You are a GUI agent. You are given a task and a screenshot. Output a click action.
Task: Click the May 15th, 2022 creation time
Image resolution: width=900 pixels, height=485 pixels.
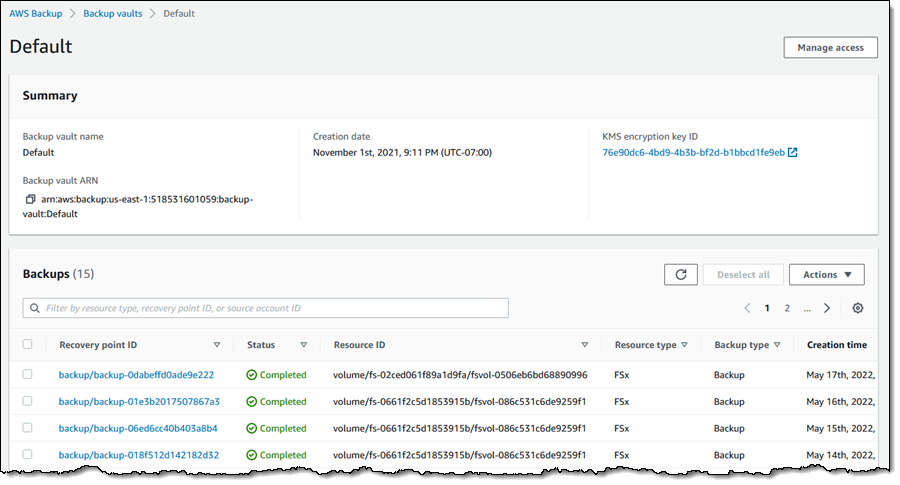click(x=840, y=428)
